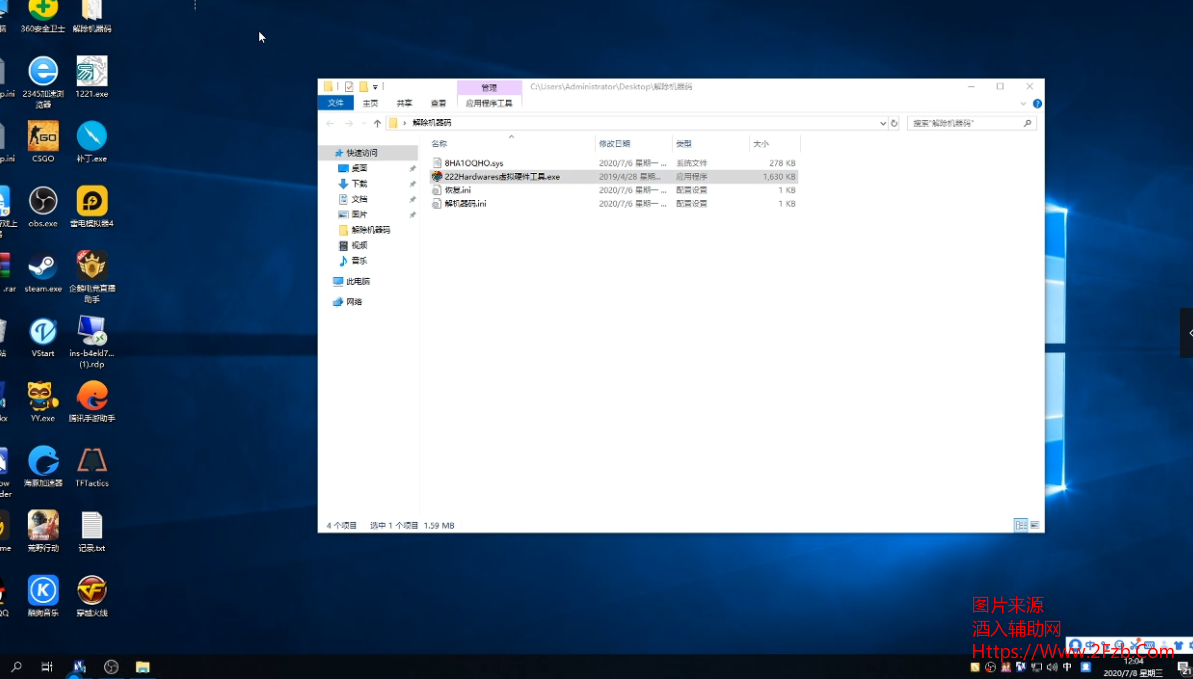This screenshot has width=1193, height=679.
Task: Select the 雷电模拟器4 desktop icon
Action: (91, 206)
